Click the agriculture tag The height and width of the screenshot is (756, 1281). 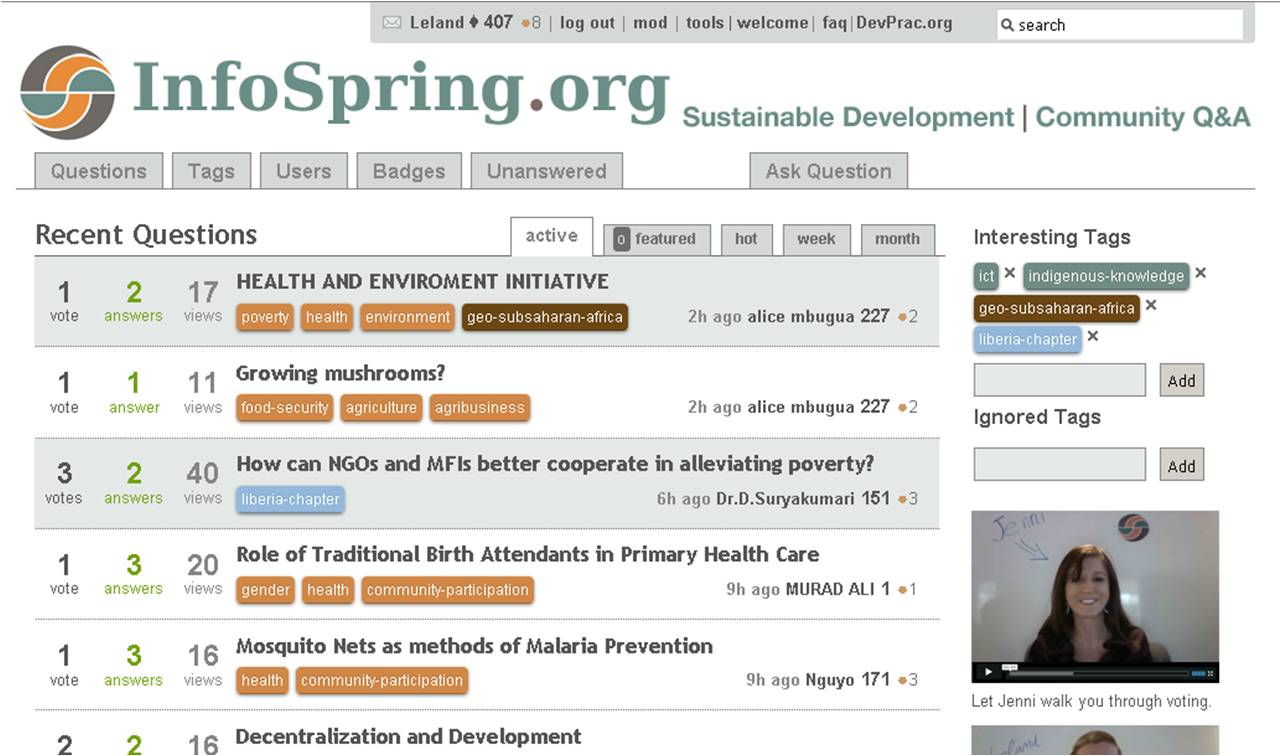tap(381, 408)
